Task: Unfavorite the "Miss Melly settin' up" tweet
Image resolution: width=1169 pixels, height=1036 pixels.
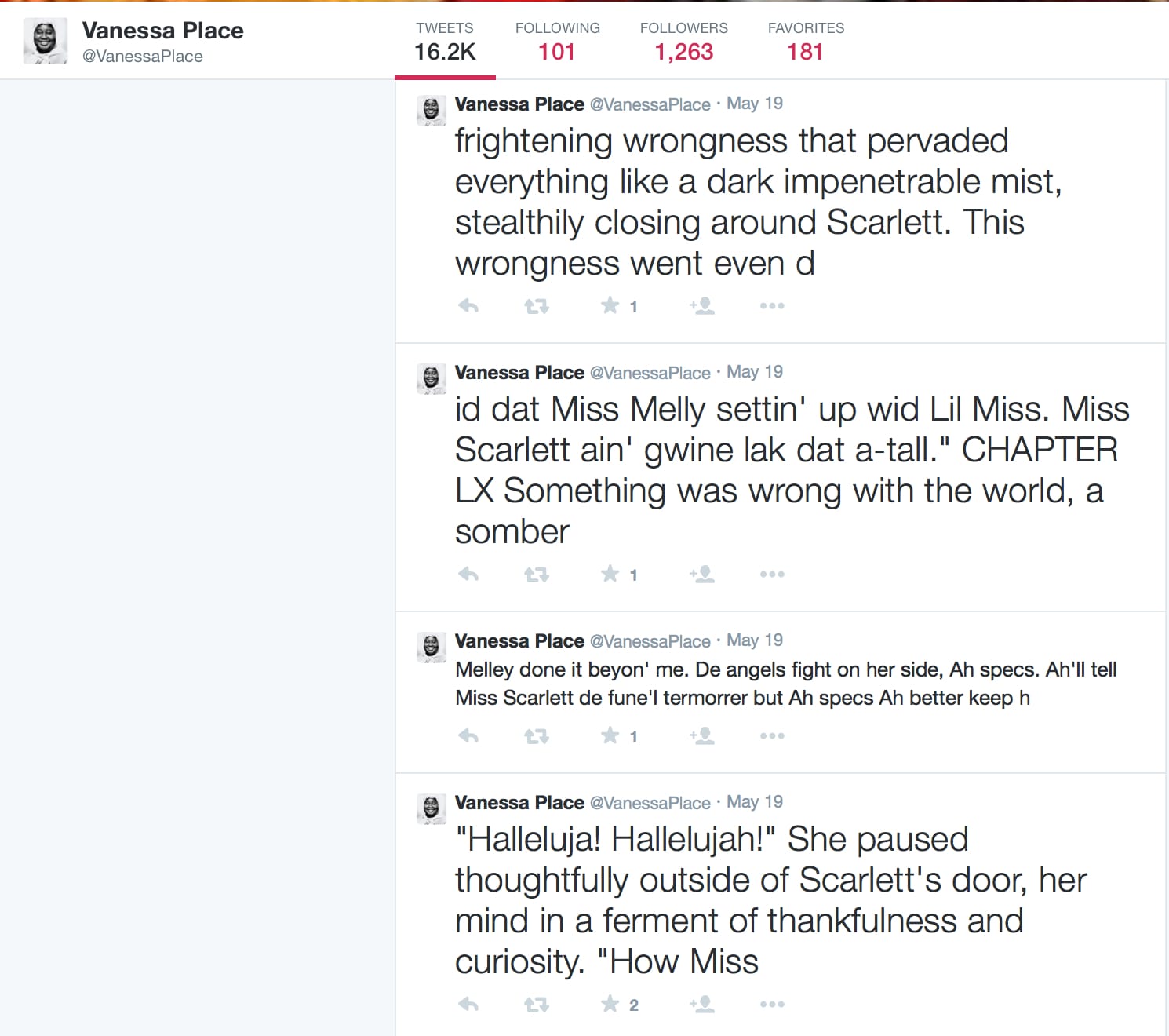Action: (x=611, y=575)
